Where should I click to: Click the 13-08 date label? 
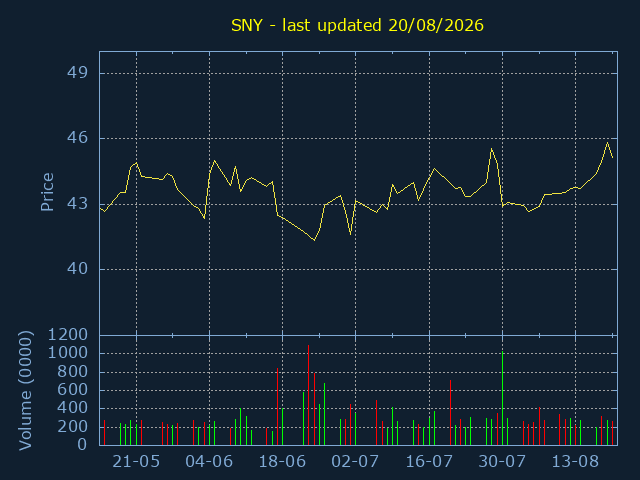tap(575, 462)
